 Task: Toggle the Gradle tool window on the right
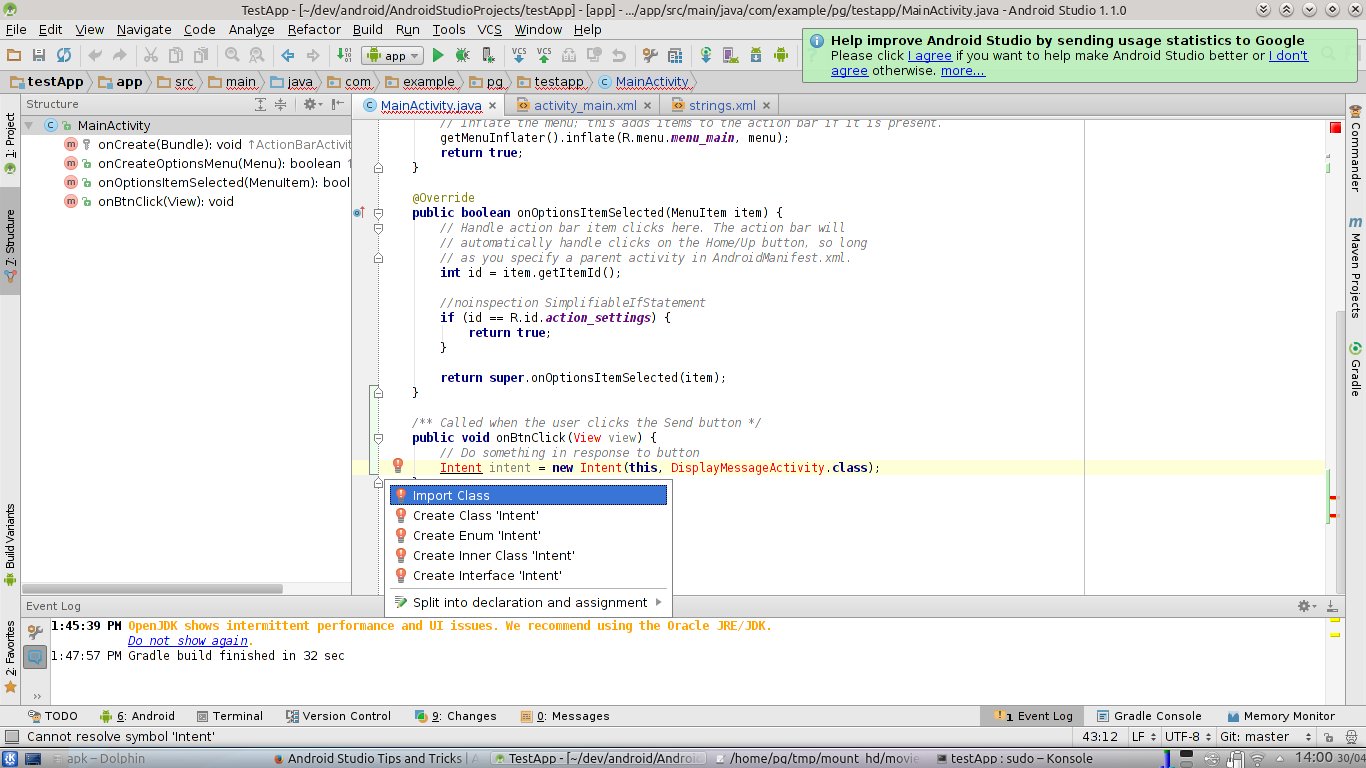point(1355,369)
